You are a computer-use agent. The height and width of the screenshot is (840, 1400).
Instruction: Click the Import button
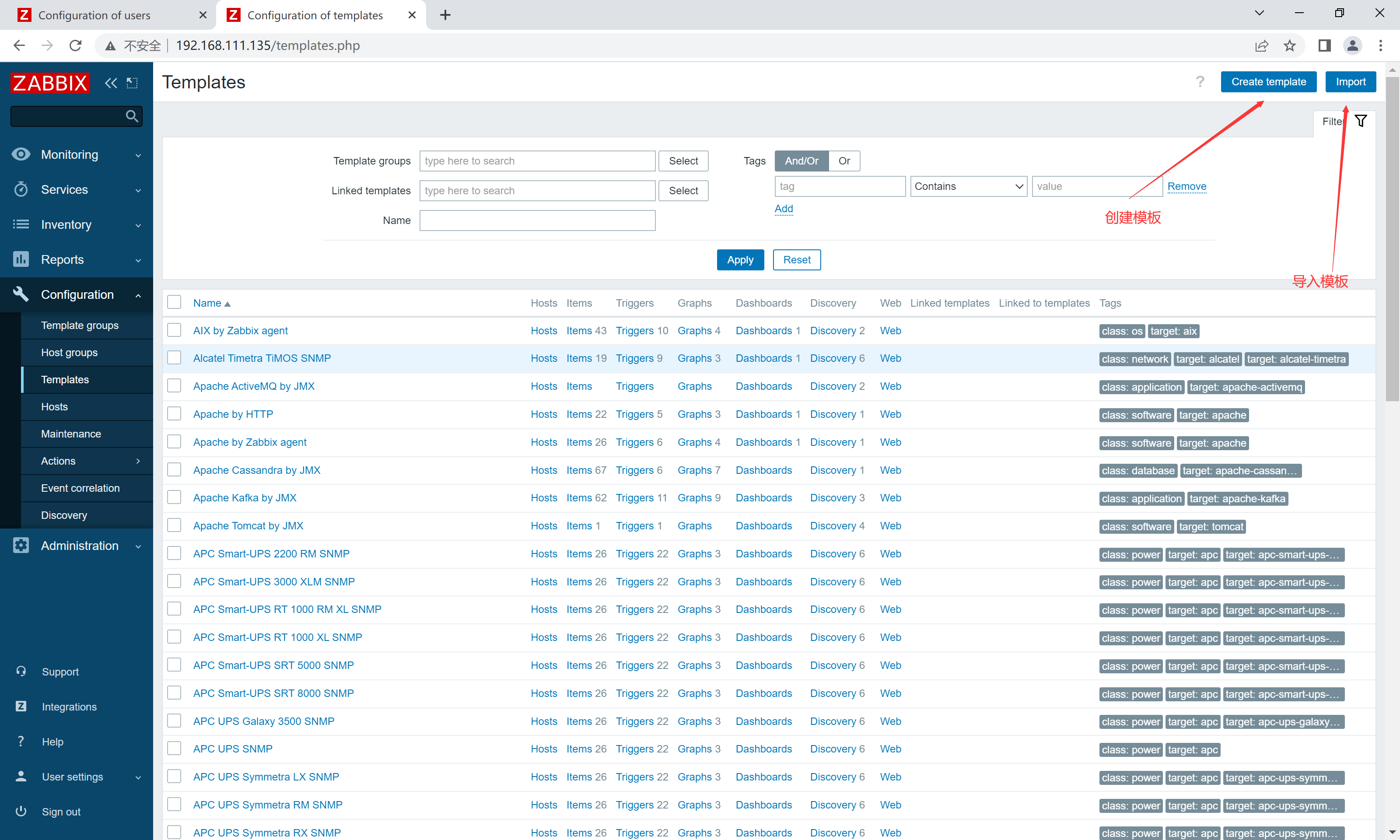point(1350,81)
